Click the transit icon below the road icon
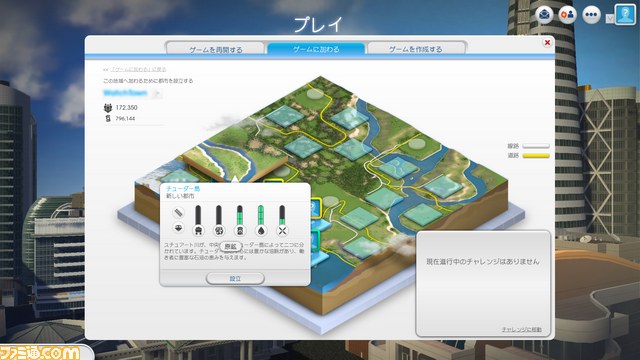The image size is (640, 360). (x=178, y=228)
